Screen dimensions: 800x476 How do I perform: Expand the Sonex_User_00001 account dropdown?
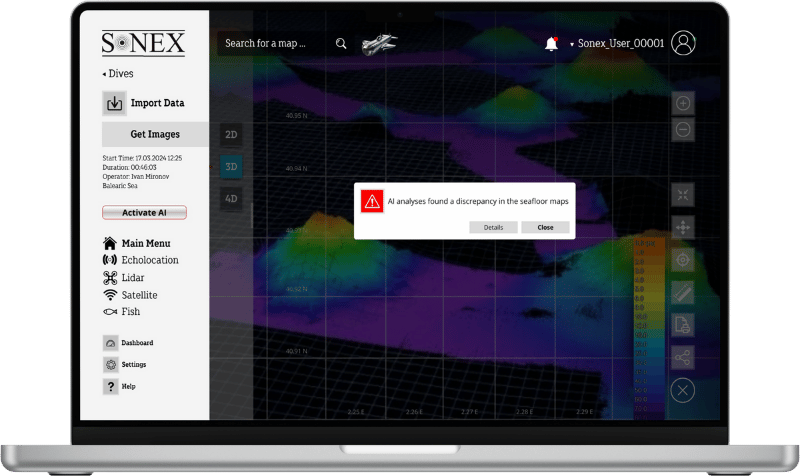click(572, 45)
